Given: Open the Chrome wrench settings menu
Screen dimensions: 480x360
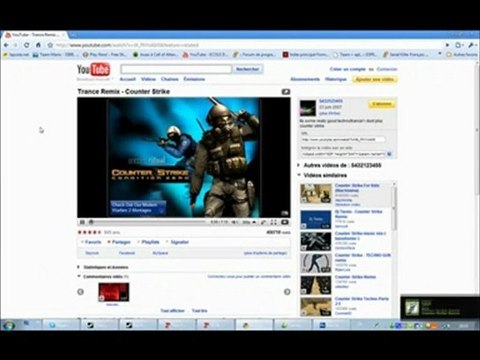Looking at the screenshot, I should [x=471, y=45].
